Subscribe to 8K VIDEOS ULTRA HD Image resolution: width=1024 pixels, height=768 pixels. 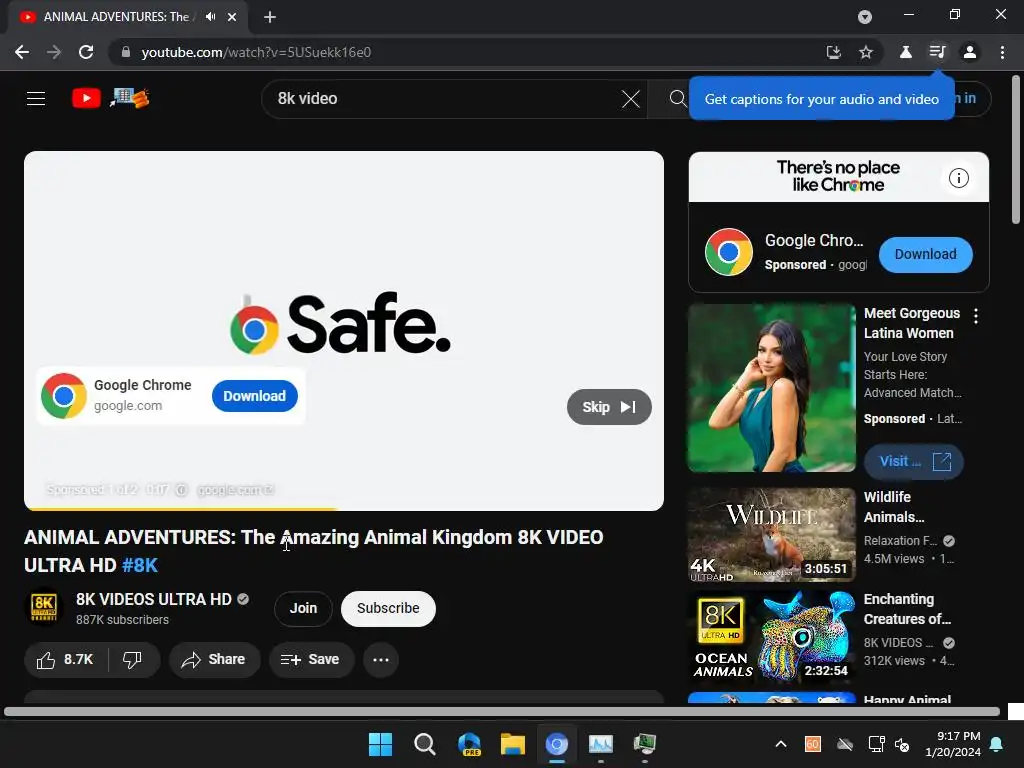[x=388, y=609]
